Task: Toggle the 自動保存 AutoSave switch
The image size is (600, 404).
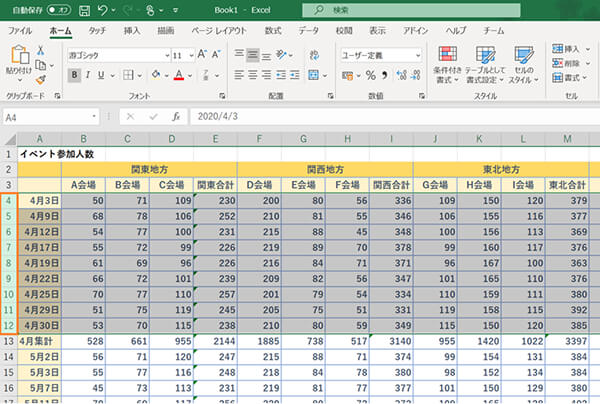Action: pos(60,10)
